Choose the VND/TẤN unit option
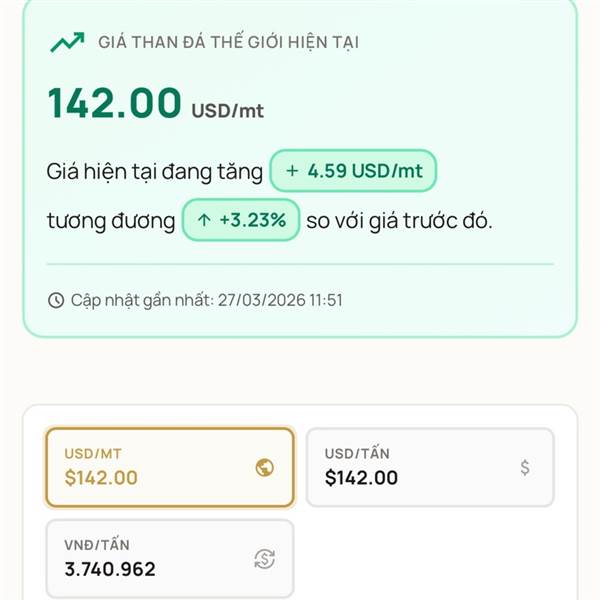The height and width of the screenshot is (600, 600). coord(170,558)
